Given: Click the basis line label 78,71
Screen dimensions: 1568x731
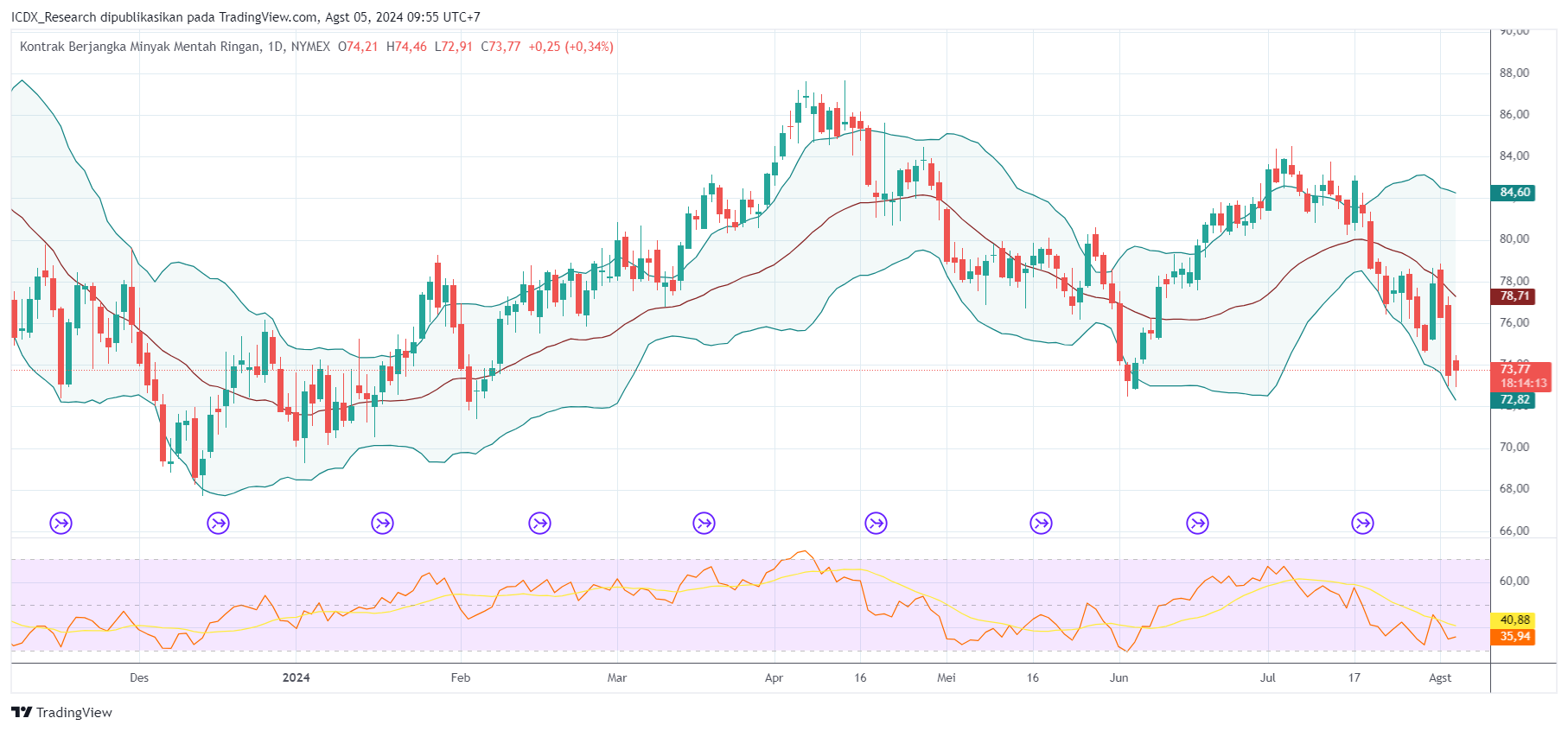Looking at the screenshot, I should [x=1514, y=296].
